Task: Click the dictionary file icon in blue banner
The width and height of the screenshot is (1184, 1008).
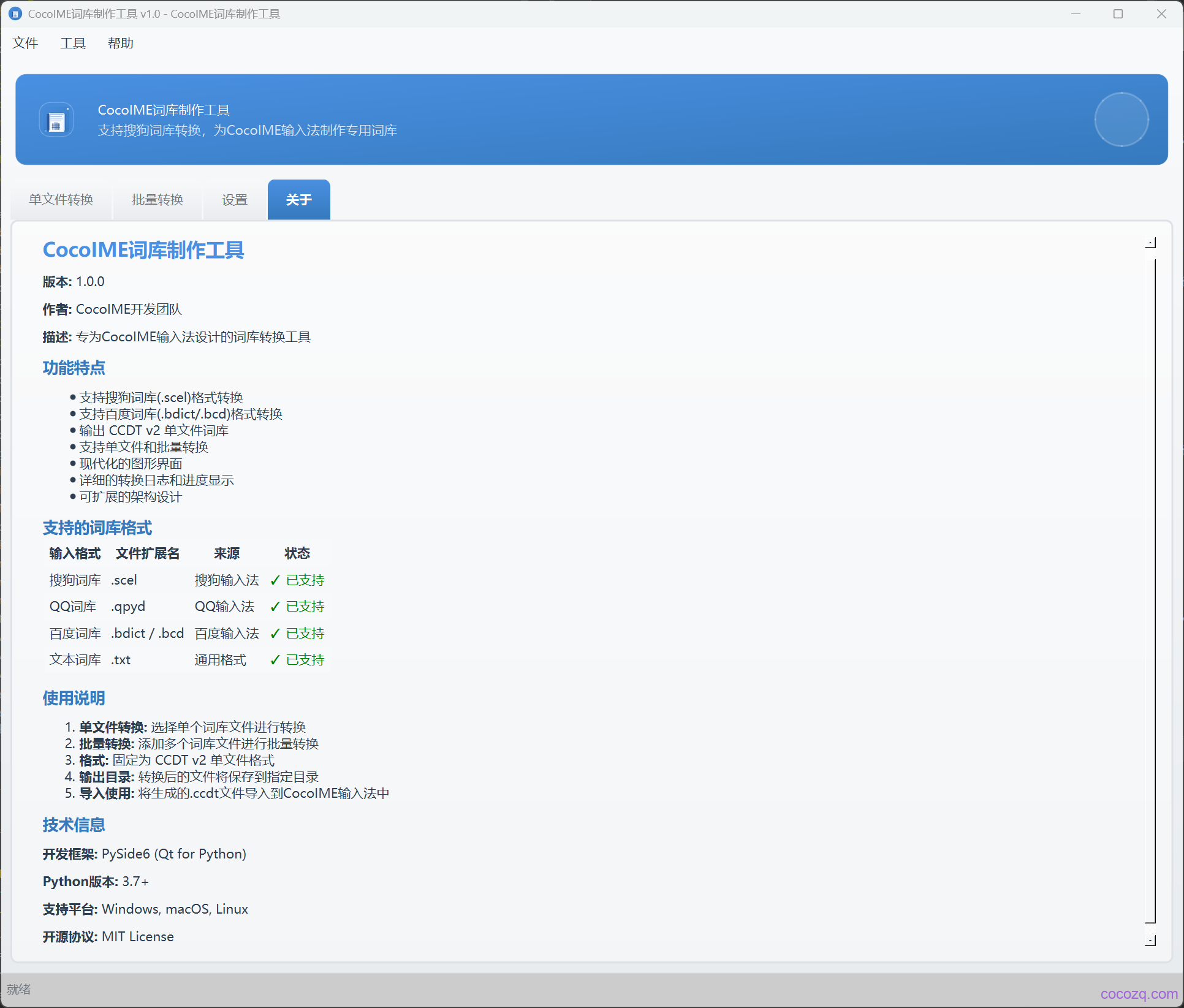Action: click(x=56, y=120)
